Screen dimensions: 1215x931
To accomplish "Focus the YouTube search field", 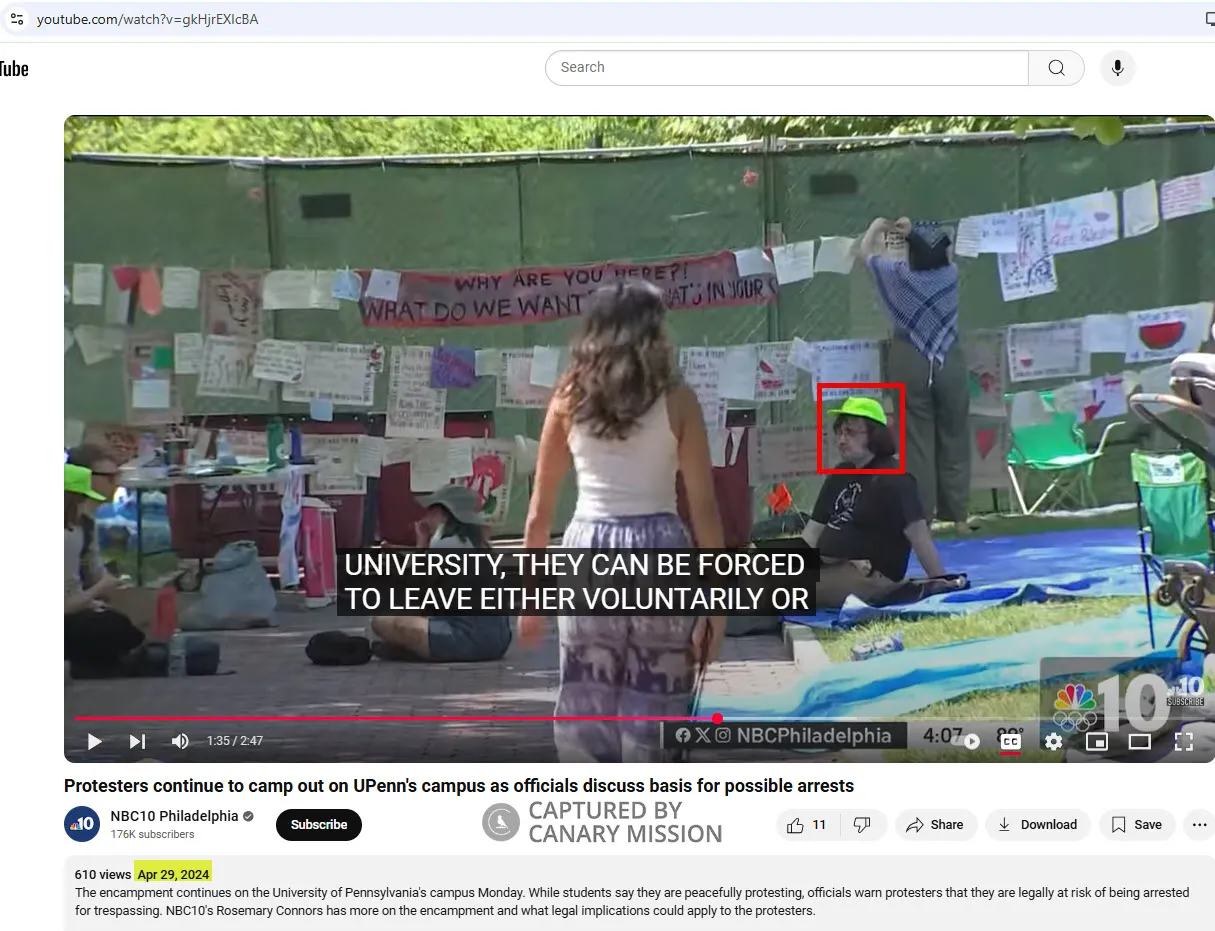I will point(787,68).
